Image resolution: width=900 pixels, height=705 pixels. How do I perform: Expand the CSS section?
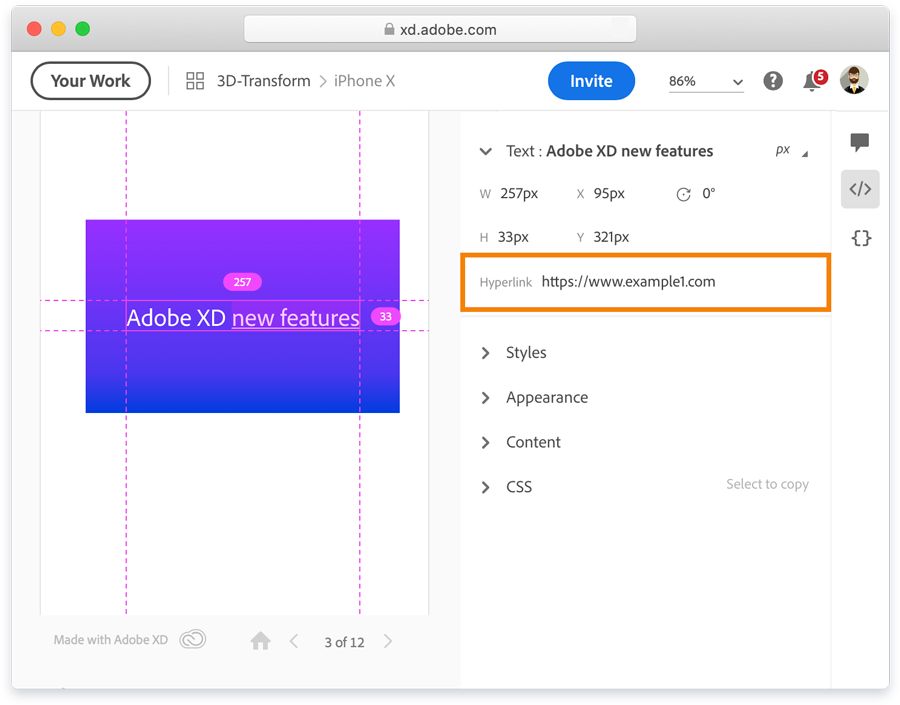pyautogui.click(x=486, y=487)
